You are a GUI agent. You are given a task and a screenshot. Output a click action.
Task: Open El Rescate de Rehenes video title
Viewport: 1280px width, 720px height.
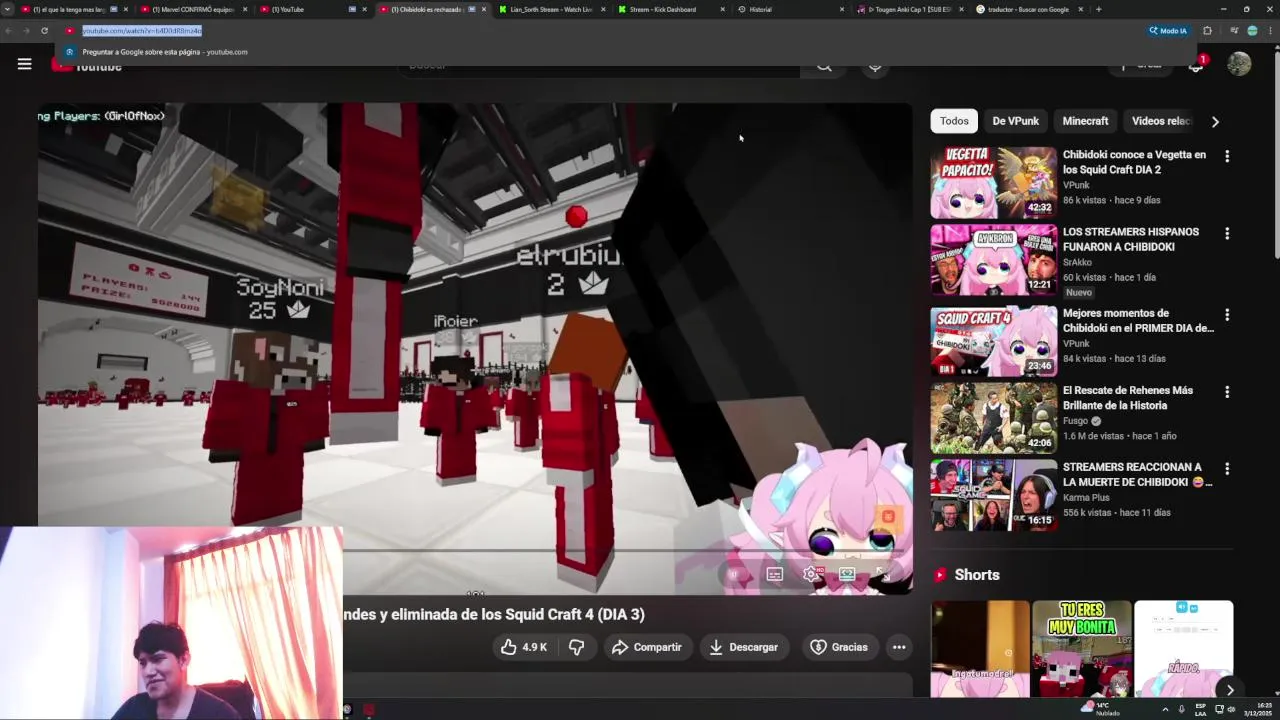(x=1128, y=398)
